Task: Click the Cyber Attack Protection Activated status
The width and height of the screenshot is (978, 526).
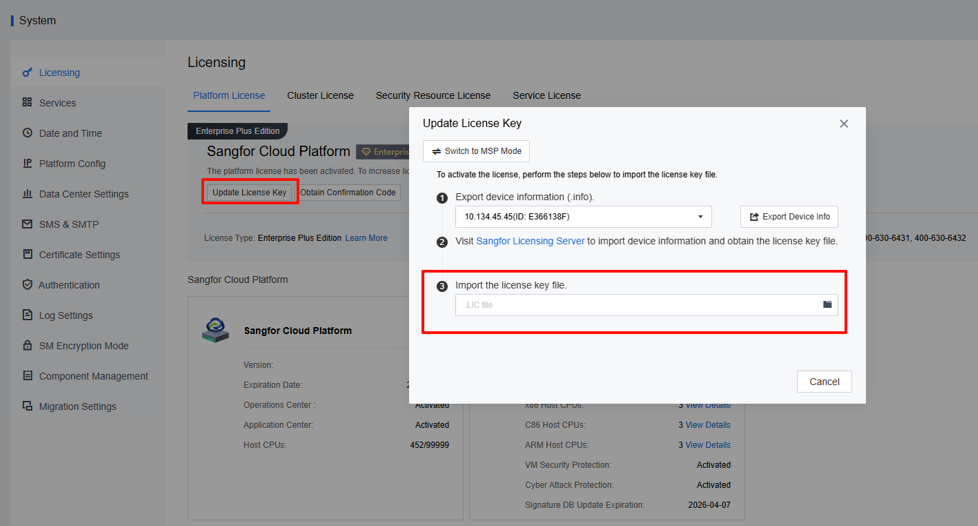Action: [714, 485]
